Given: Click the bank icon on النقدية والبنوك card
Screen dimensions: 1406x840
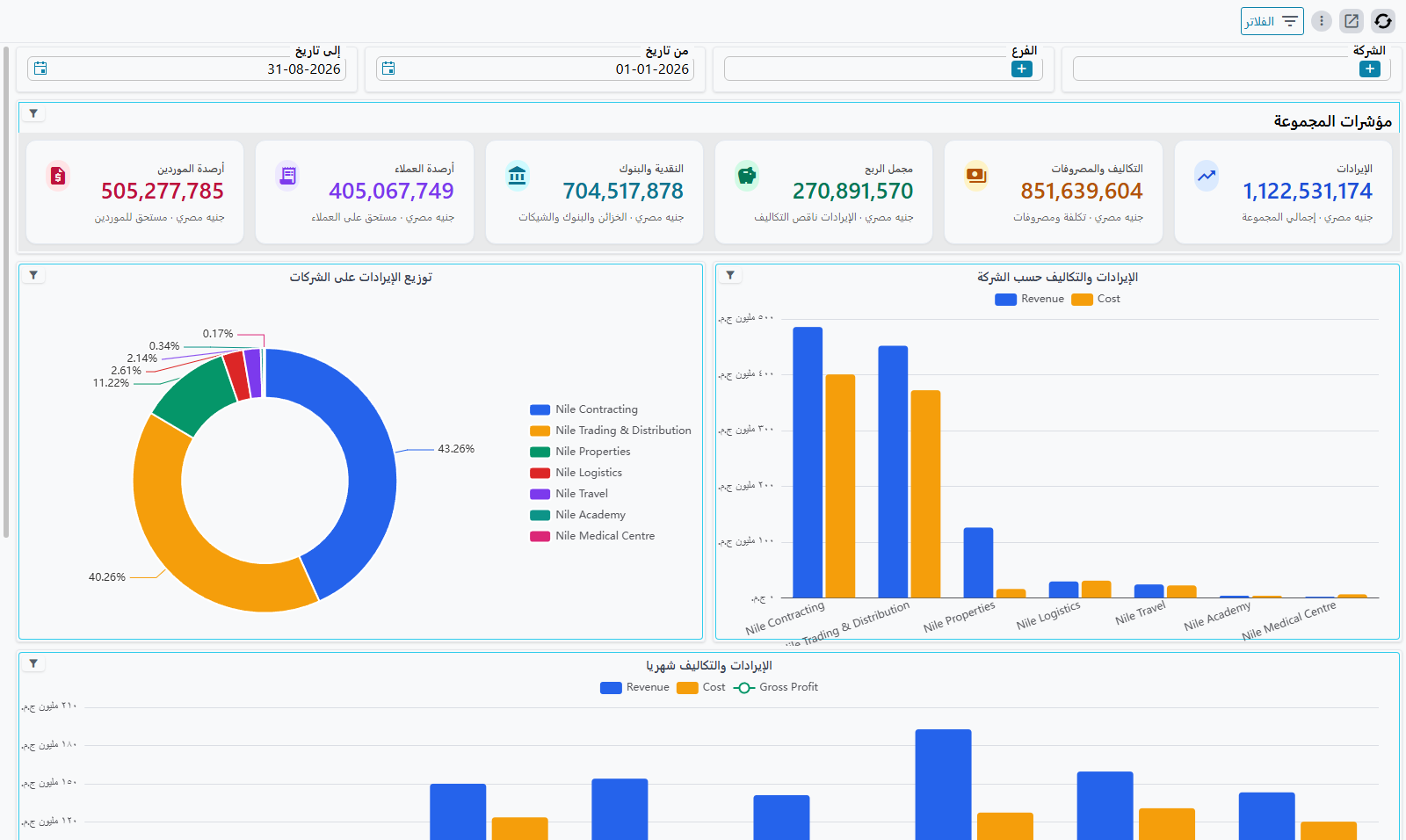Looking at the screenshot, I should [x=518, y=176].
